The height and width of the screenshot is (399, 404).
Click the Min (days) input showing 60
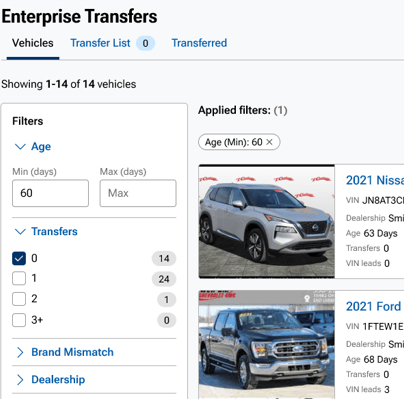point(50,193)
